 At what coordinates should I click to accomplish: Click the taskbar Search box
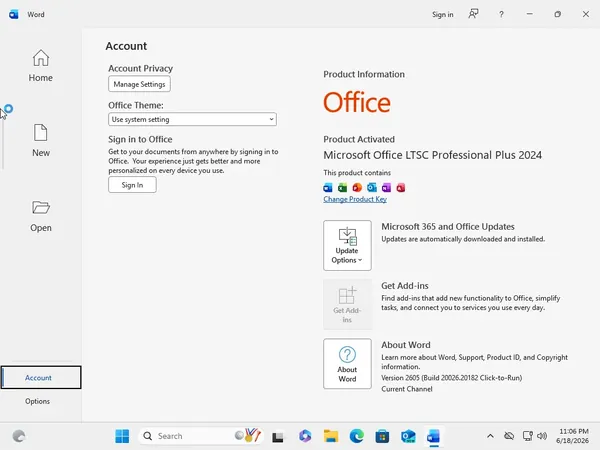pos(201,436)
